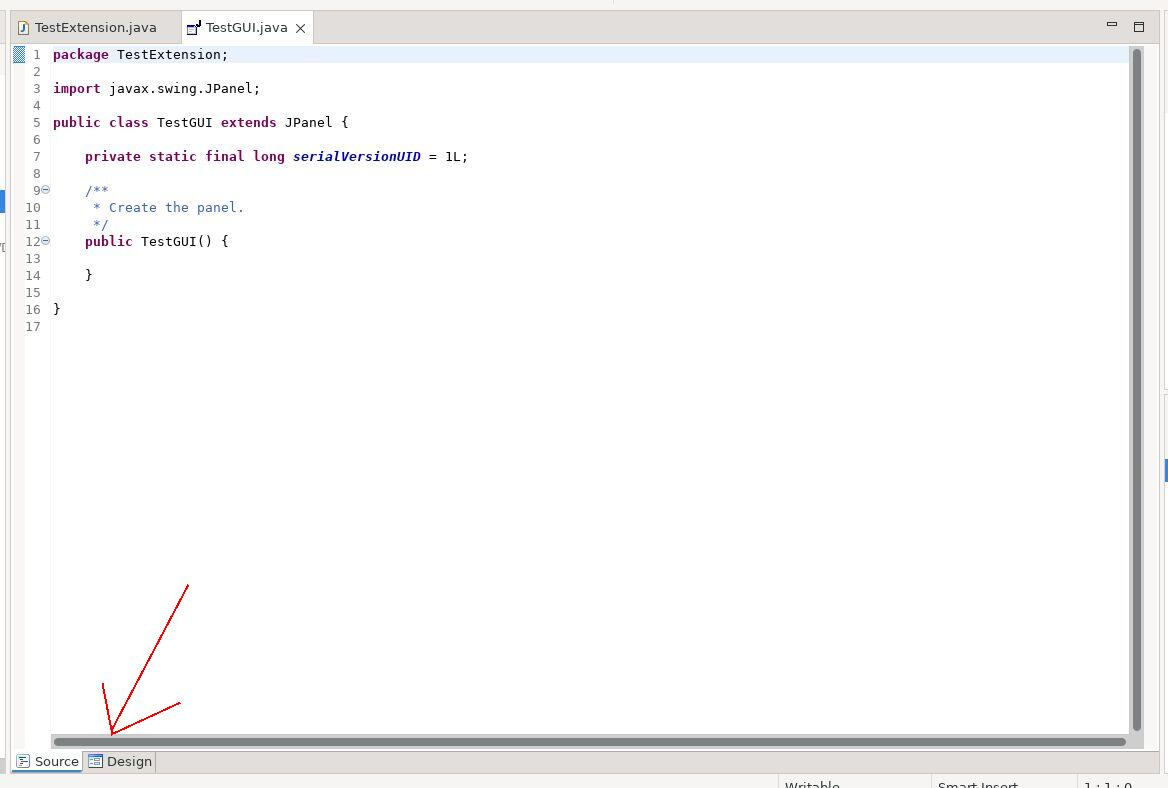Place cursor on serialVersionUID field name

pyautogui.click(x=356, y=157)
